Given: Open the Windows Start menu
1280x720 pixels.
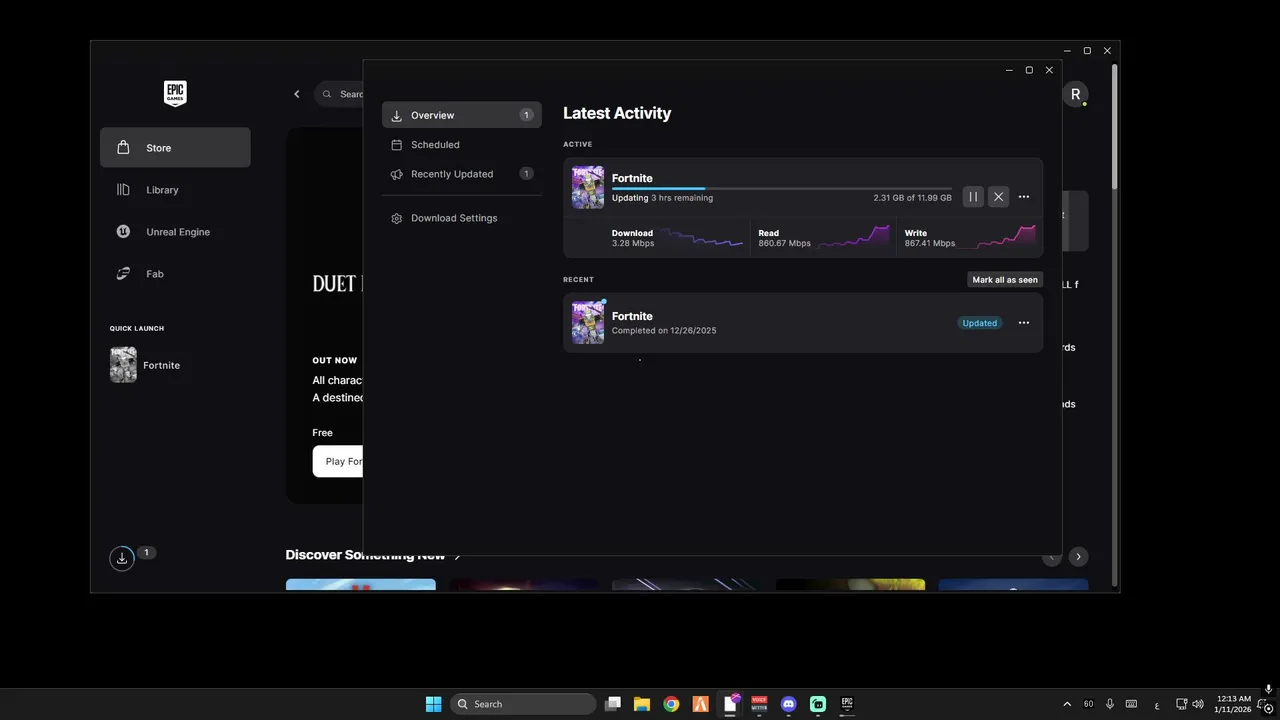Looking at the screenshot, I should pyautogui.click(x=433, y=704).
